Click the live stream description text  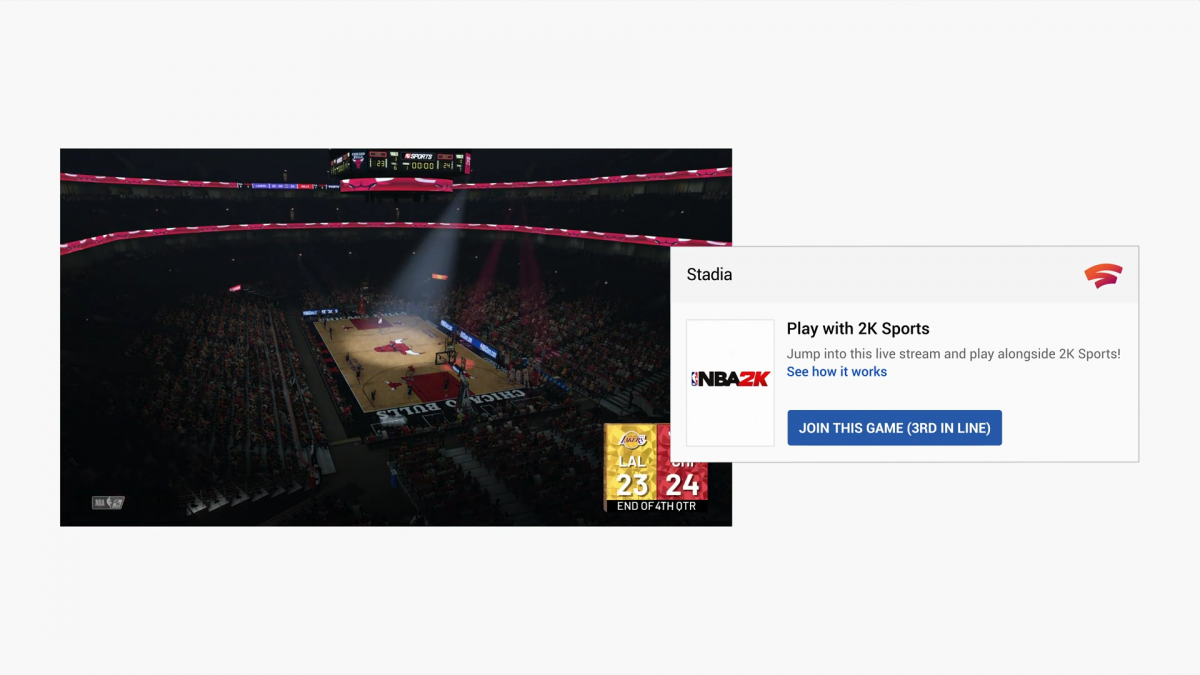[953, 354]
